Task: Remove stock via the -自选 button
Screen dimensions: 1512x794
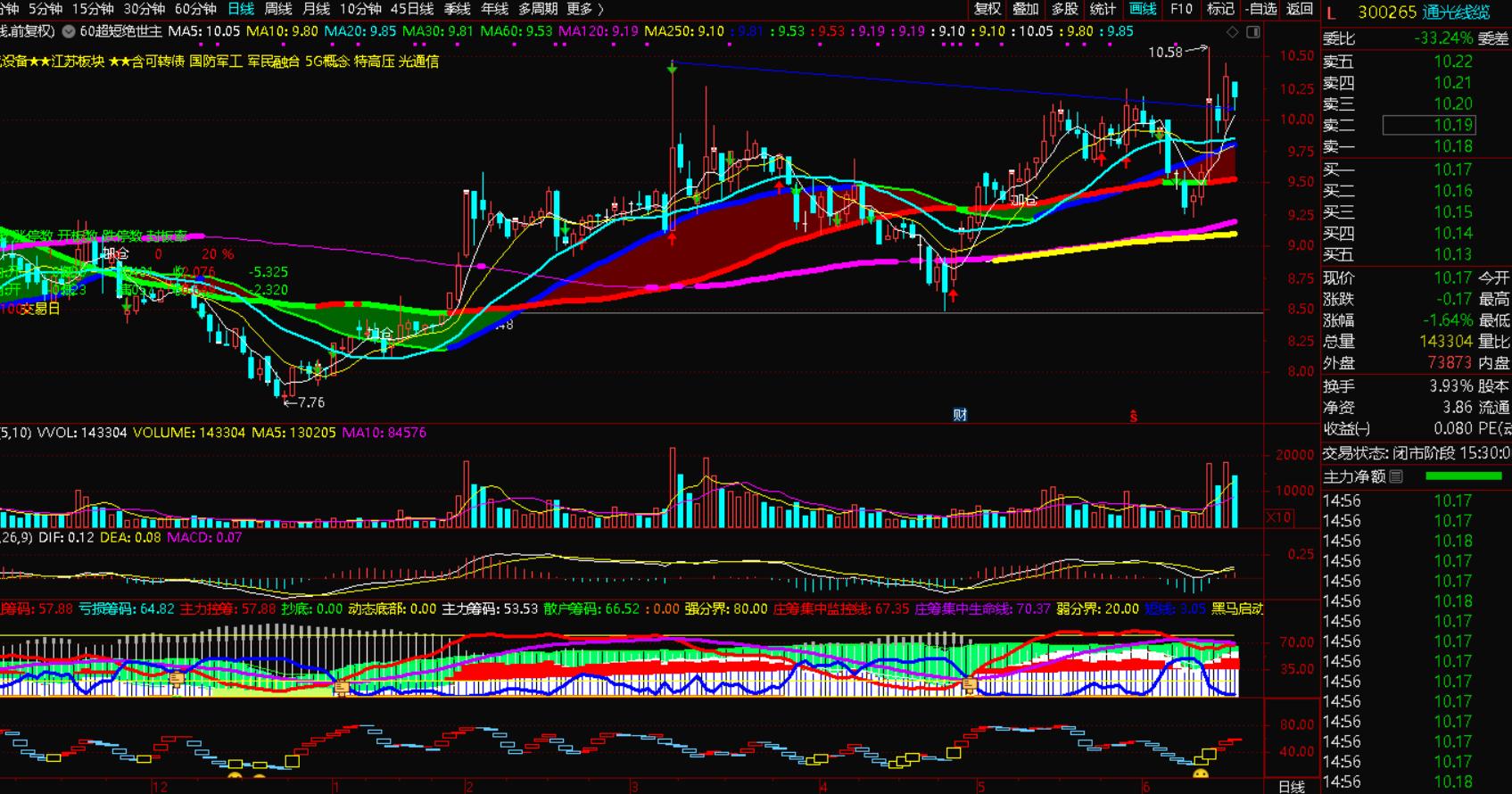Action: click(x=1260, y=9)
